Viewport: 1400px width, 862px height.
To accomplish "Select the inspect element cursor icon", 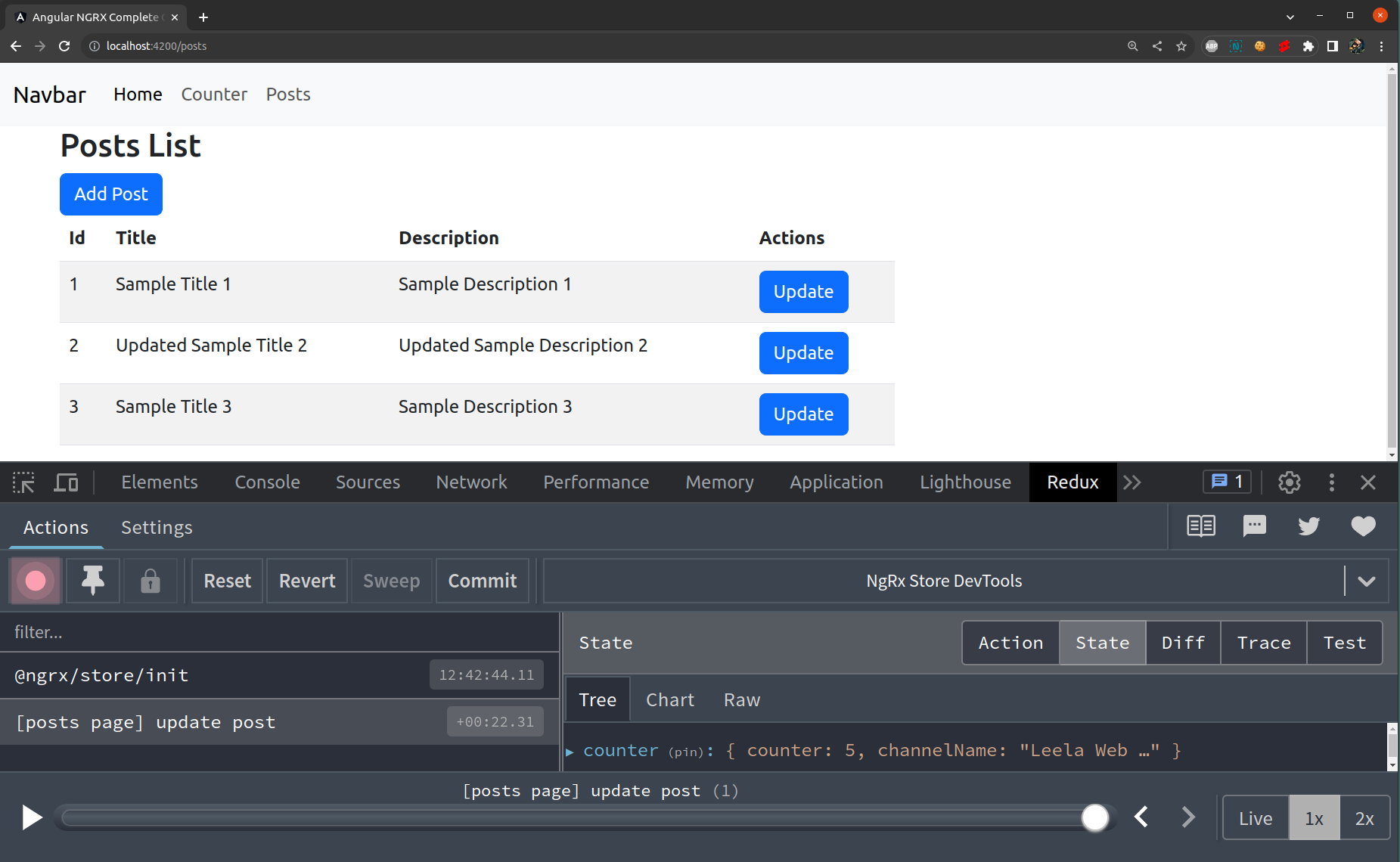I will point(23,482).
